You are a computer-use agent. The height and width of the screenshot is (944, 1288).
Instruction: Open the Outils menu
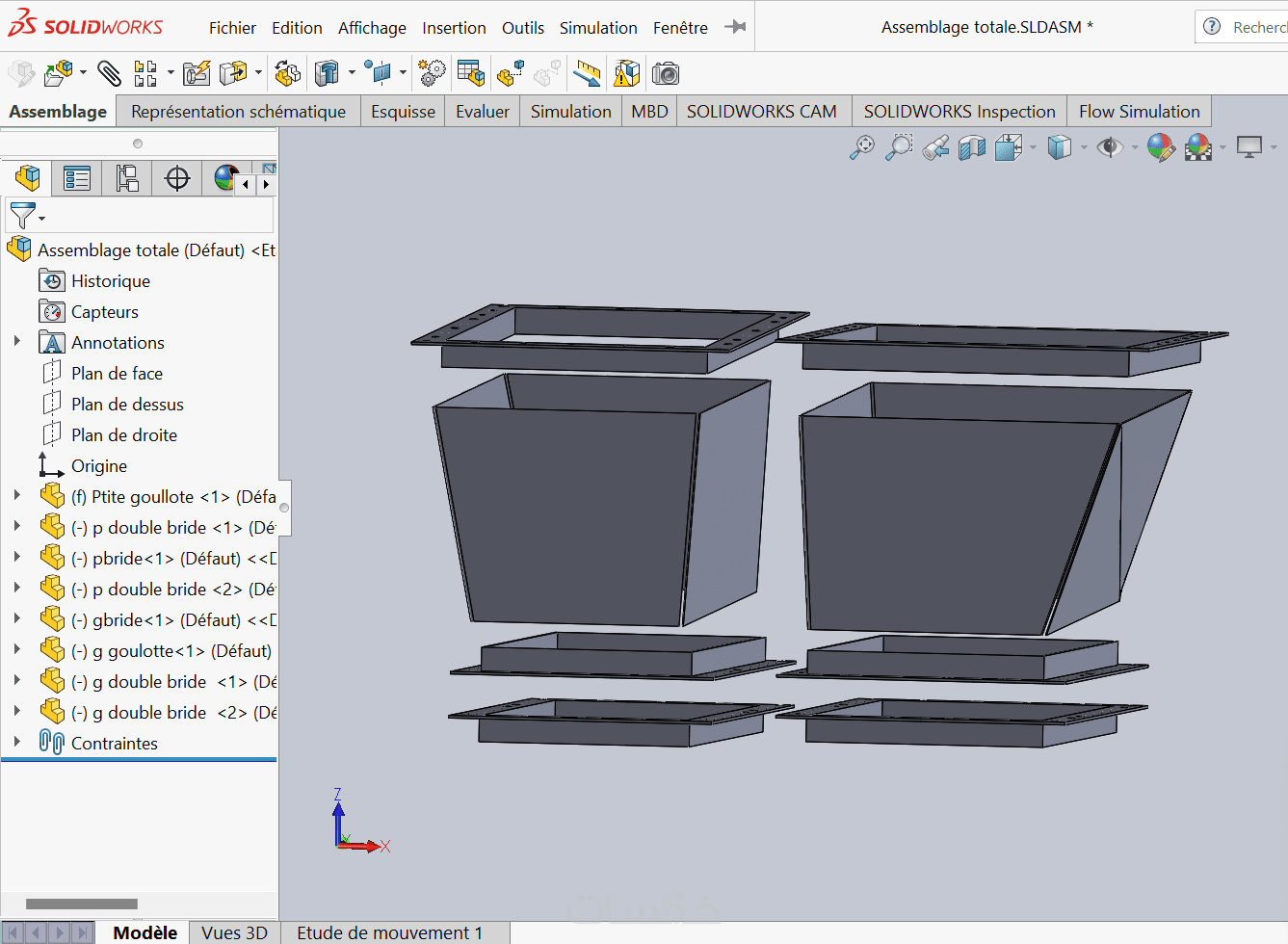tap(522, 28)
